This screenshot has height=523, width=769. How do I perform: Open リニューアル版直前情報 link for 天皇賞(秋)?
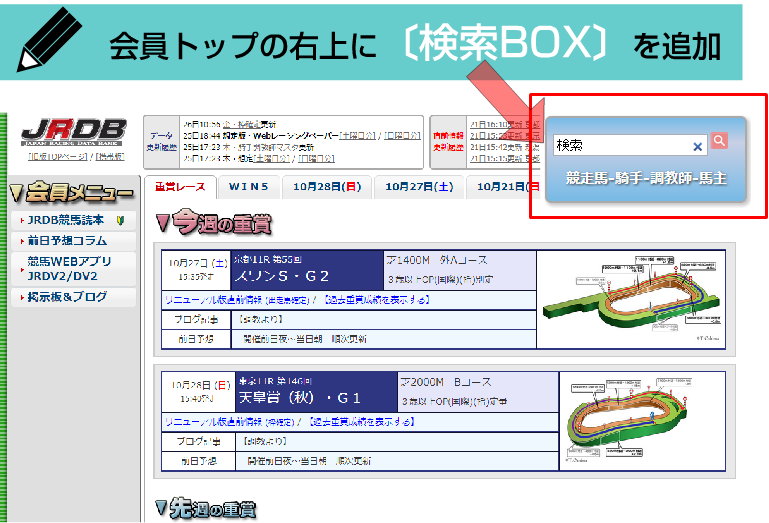(230, 422)
